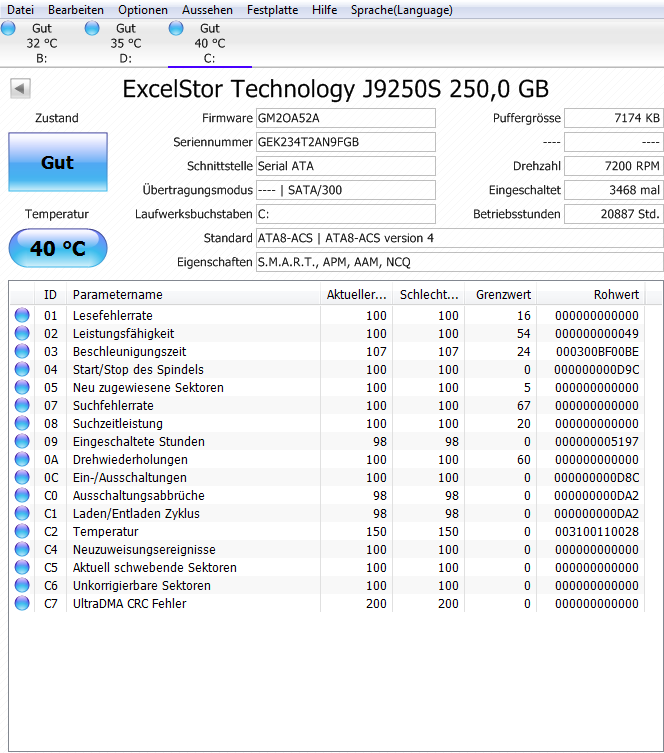
Task: Click status orb for drive B:
Action: point(8,28)
